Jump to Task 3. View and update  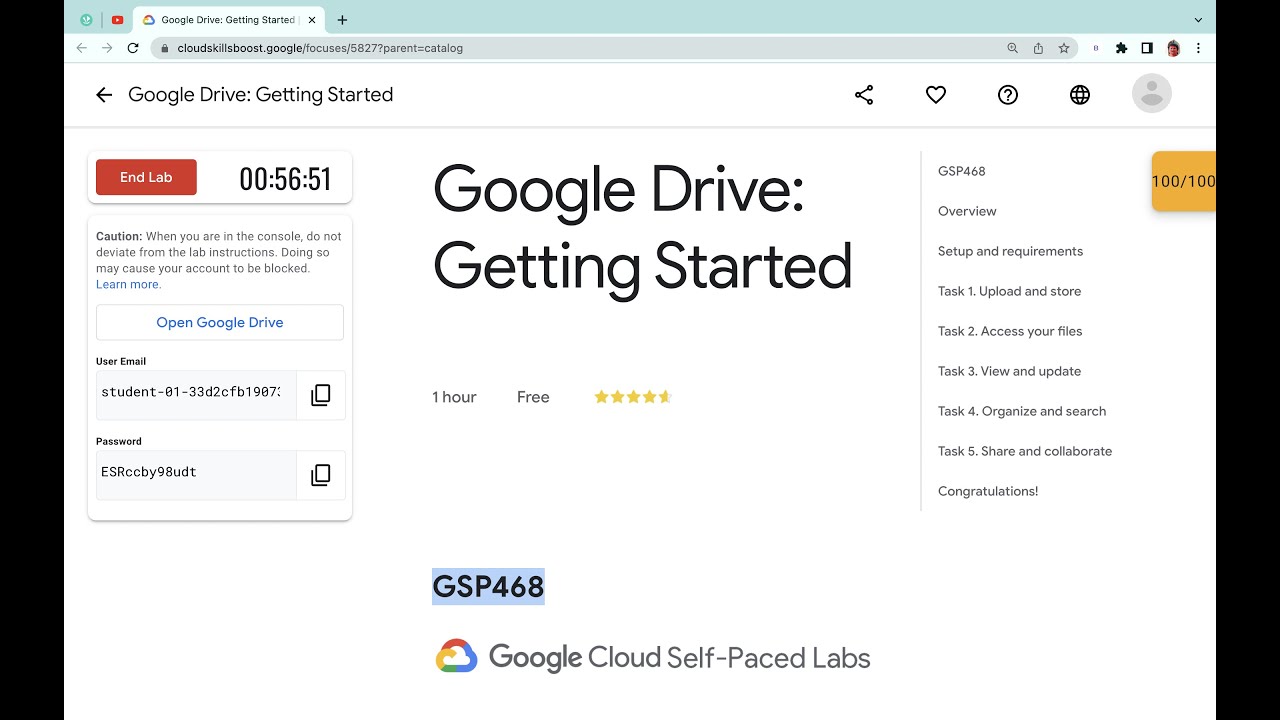[1009, 371]
